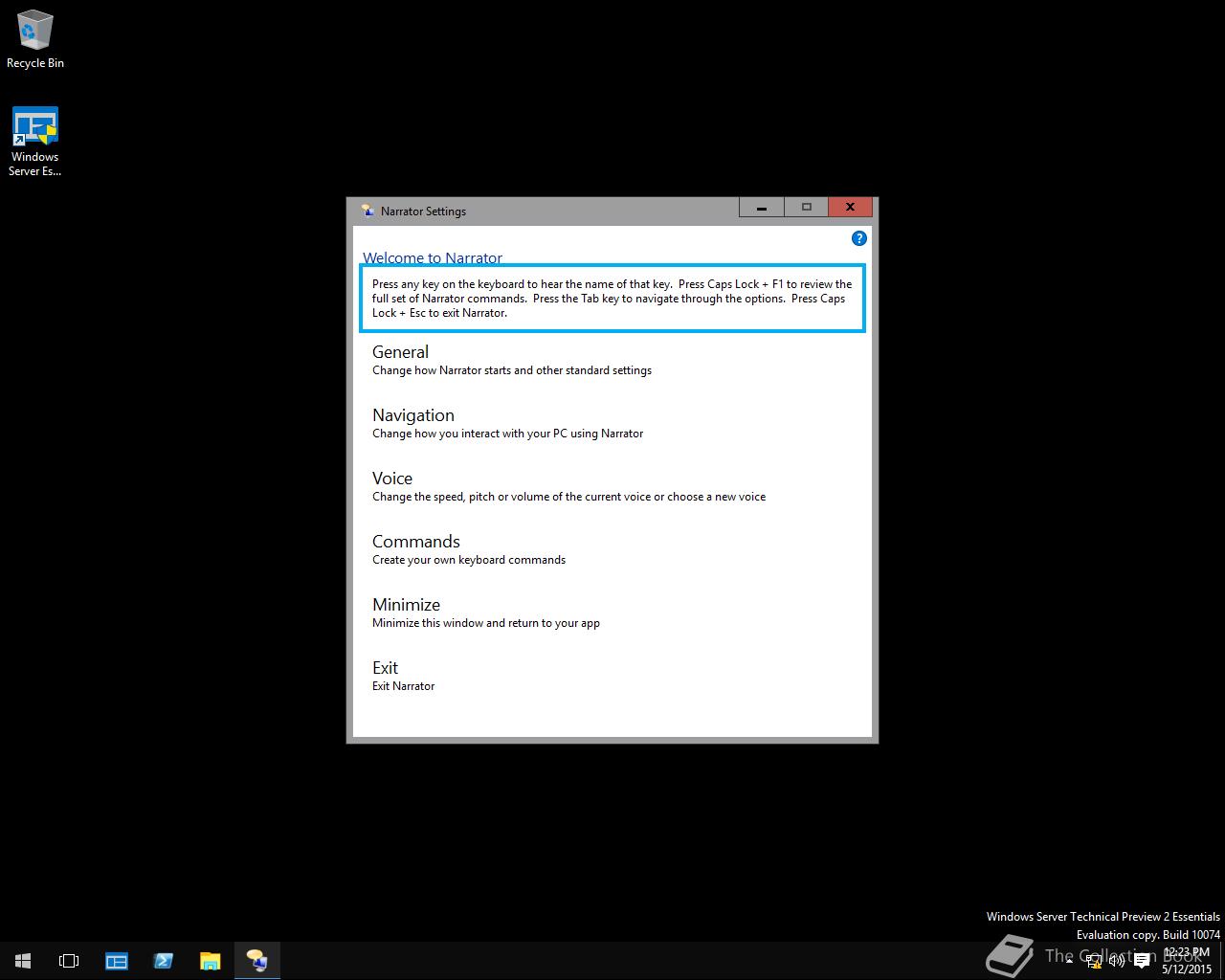Minimize Narrator Settings via title bar button
The height and width of the screenshot is (980, 1225).
[x=762, y=207]
